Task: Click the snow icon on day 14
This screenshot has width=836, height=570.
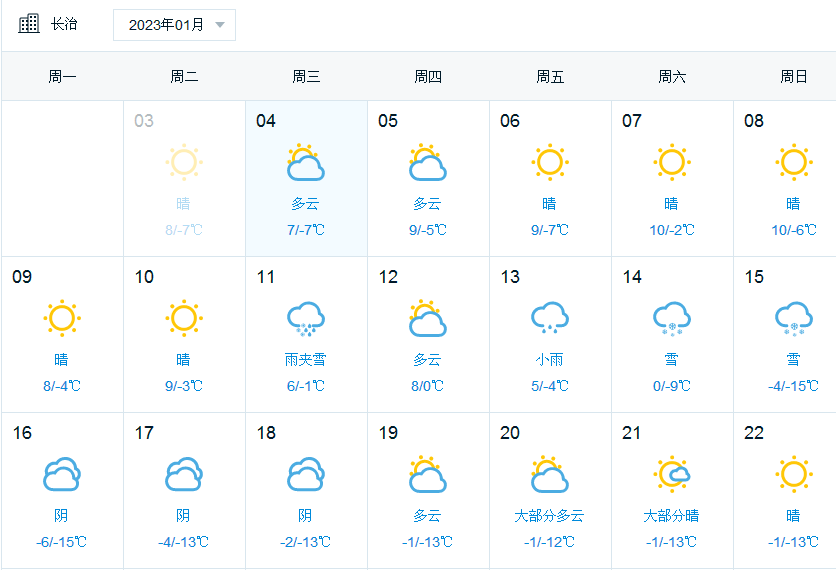Action: (672, 319)
